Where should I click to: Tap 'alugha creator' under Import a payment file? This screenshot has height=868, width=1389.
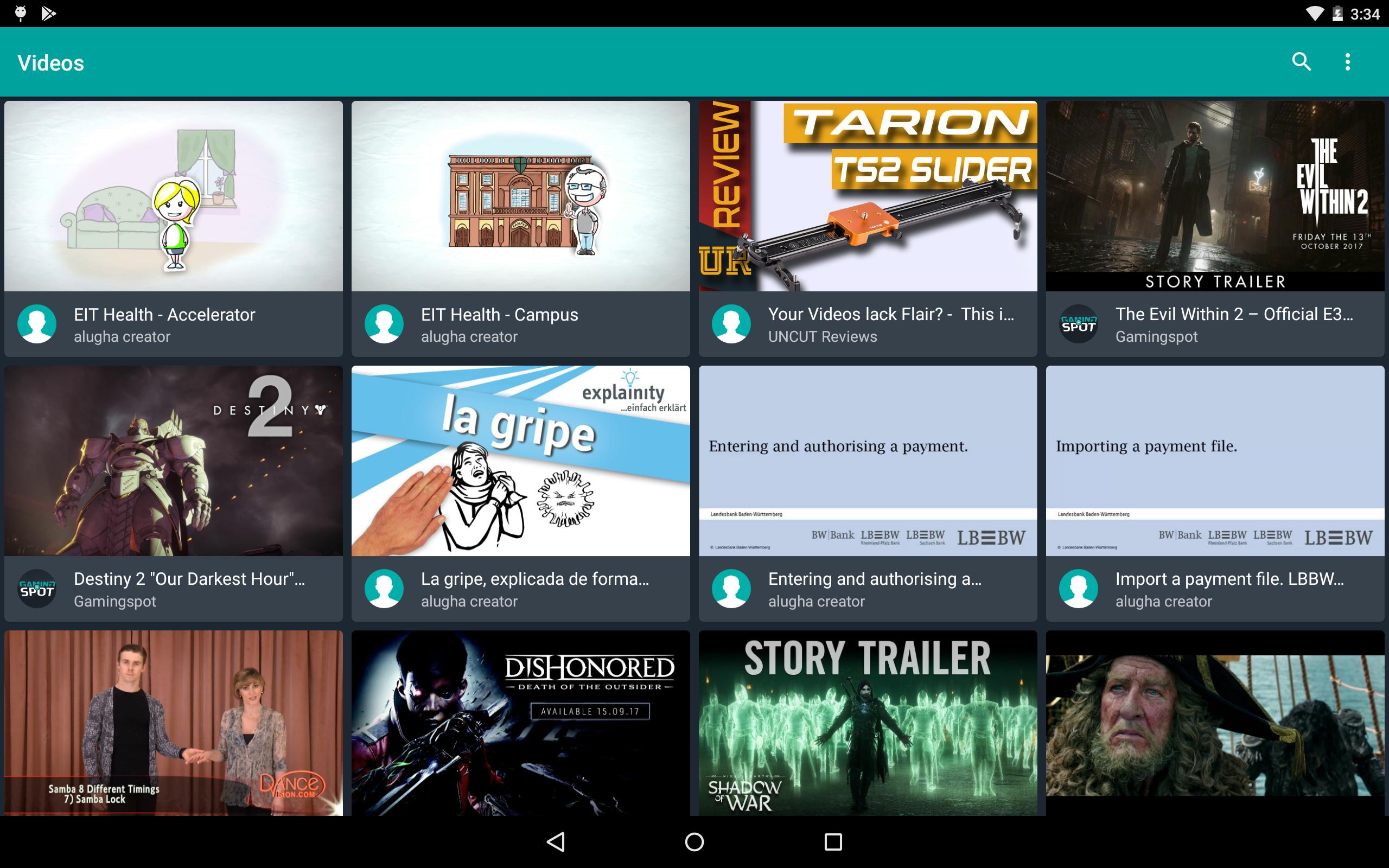[1163, 602]
